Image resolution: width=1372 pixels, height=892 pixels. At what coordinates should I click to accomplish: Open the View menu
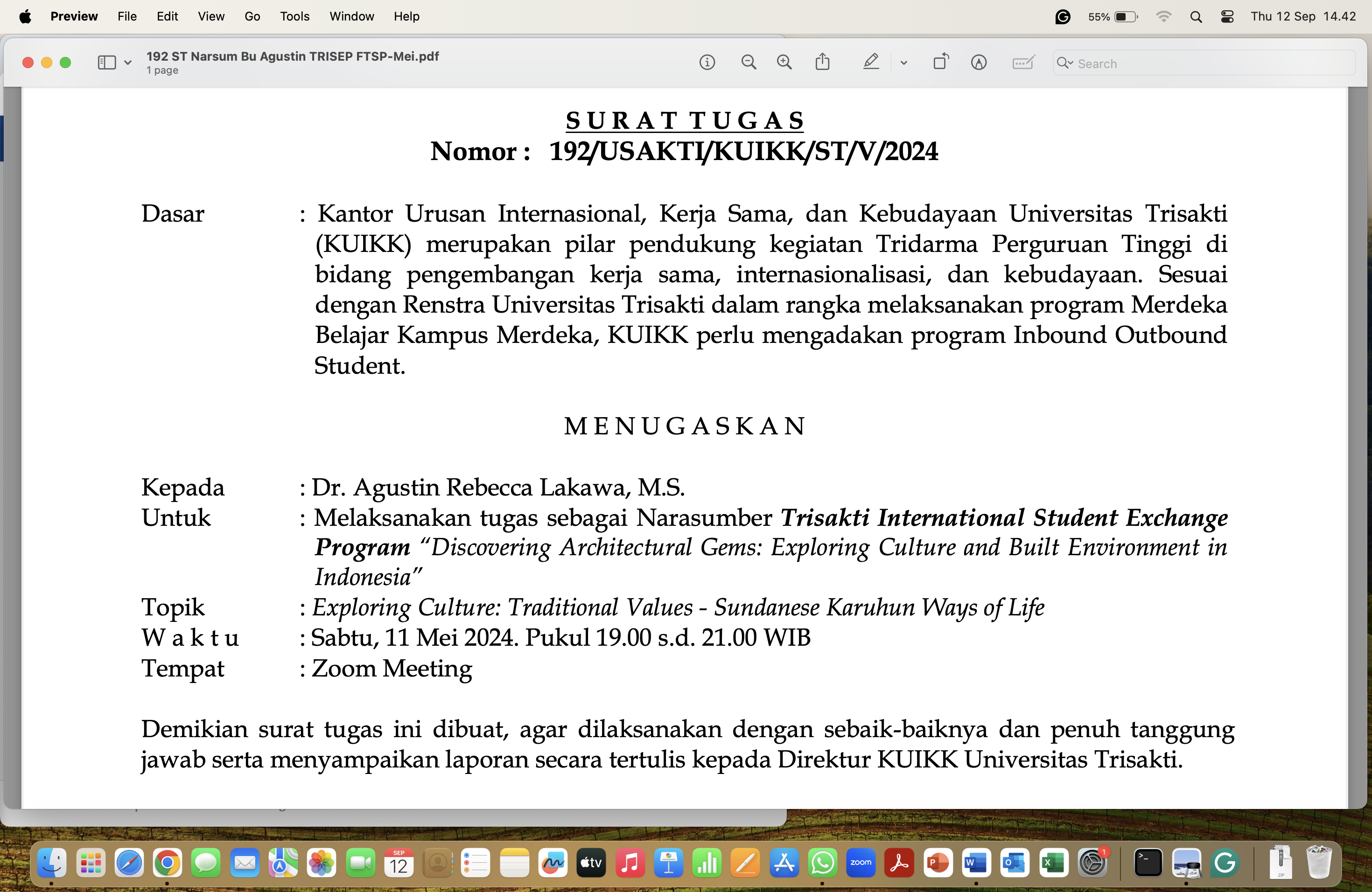(210, 16)
